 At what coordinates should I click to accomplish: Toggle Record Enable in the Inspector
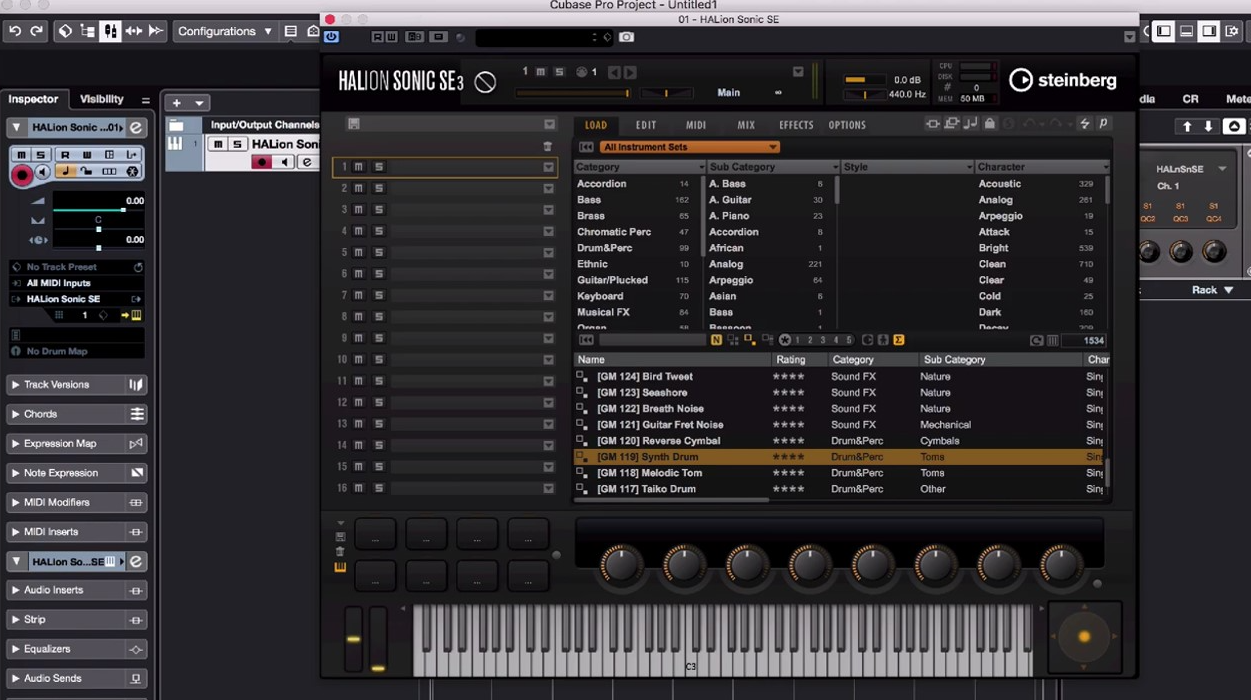[x=21, y=175]
